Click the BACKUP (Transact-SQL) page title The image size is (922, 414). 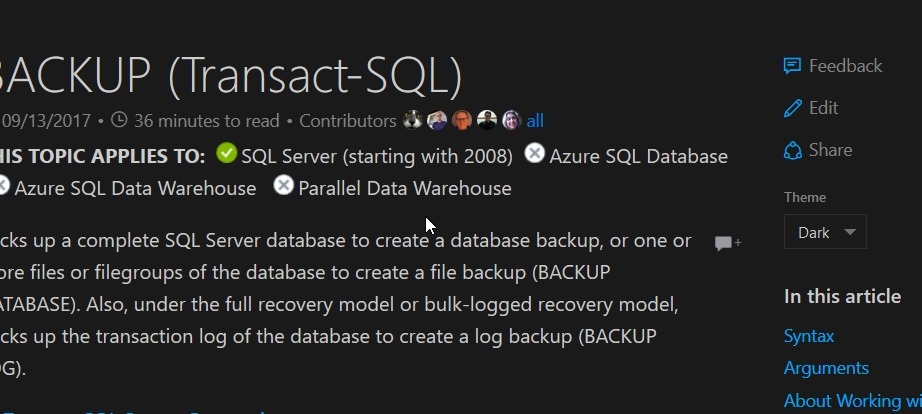pos(230,74)
